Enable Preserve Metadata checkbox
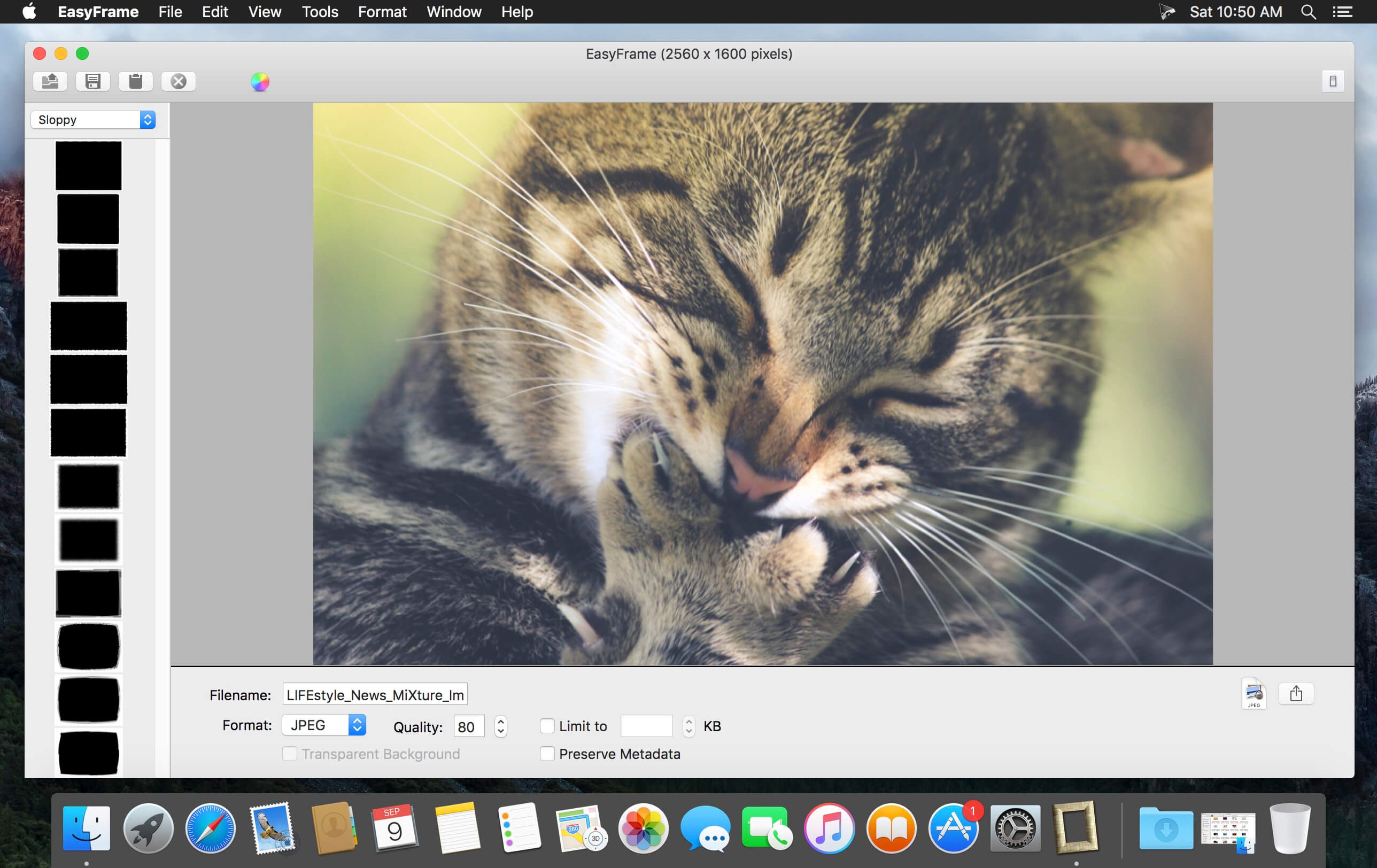The height and width of the screenshot is (868, 1377). (547, 754)
